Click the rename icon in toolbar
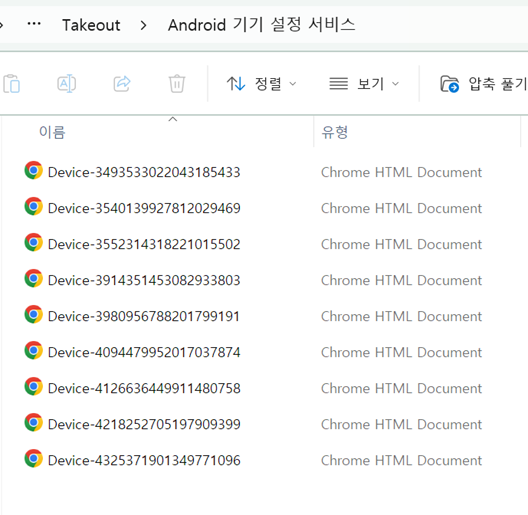Viewport: 528px width, 515px height. click(x=67, y=84)
